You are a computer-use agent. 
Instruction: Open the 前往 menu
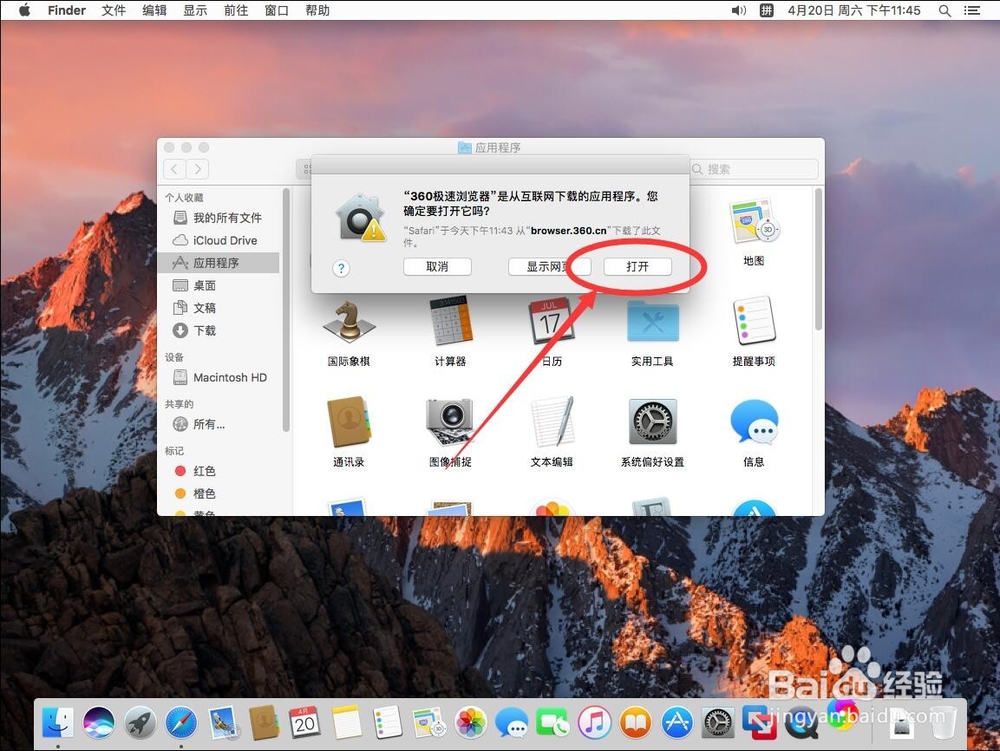[236, 10]
